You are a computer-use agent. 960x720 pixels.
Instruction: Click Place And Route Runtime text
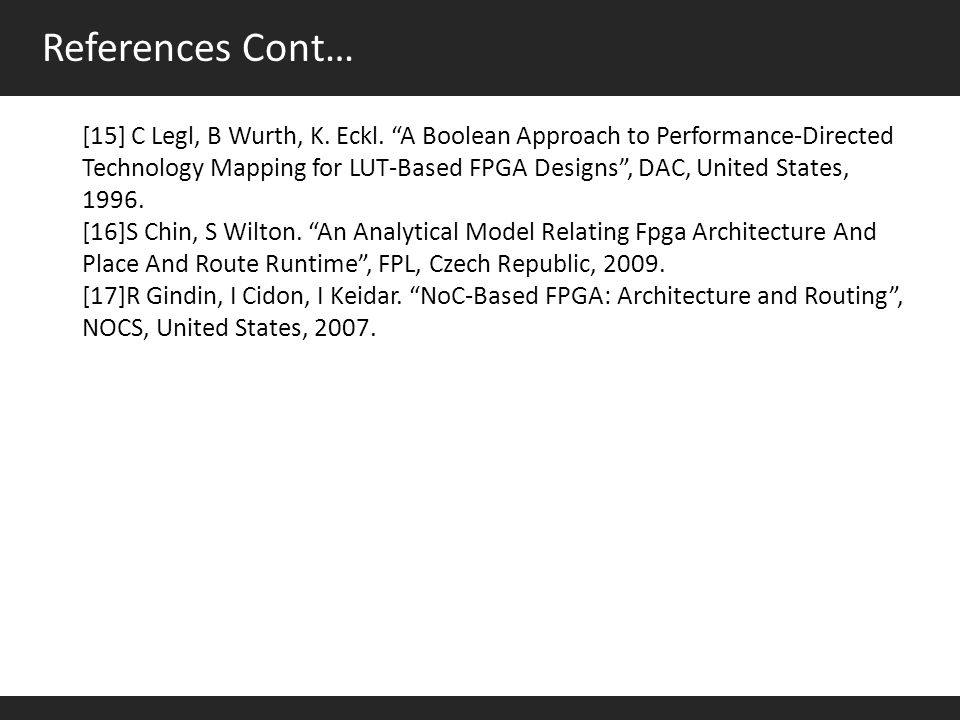[x=220, y=264]
